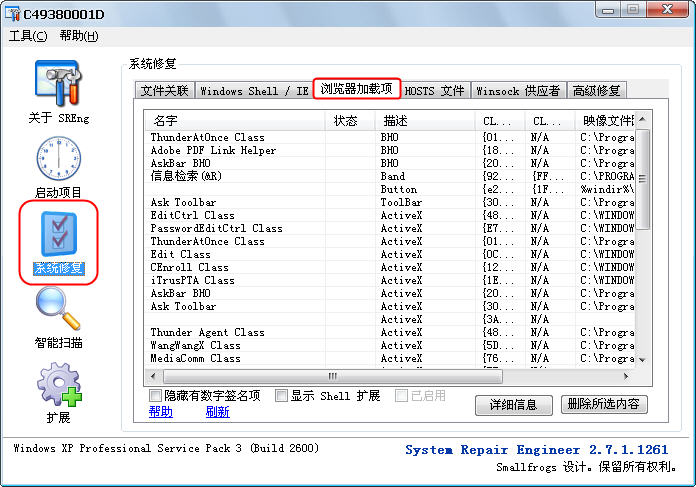This screenshot has width=696, height=487.
Task: Switch to the 文件关联 tab
Action: click(165, 91)
